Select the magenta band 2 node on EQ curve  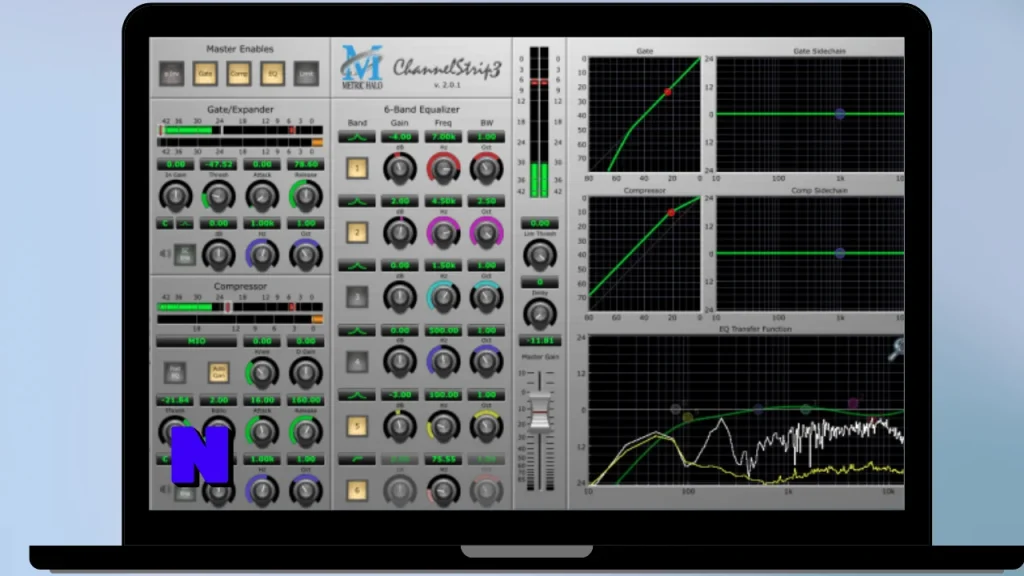tap(853, 404)
